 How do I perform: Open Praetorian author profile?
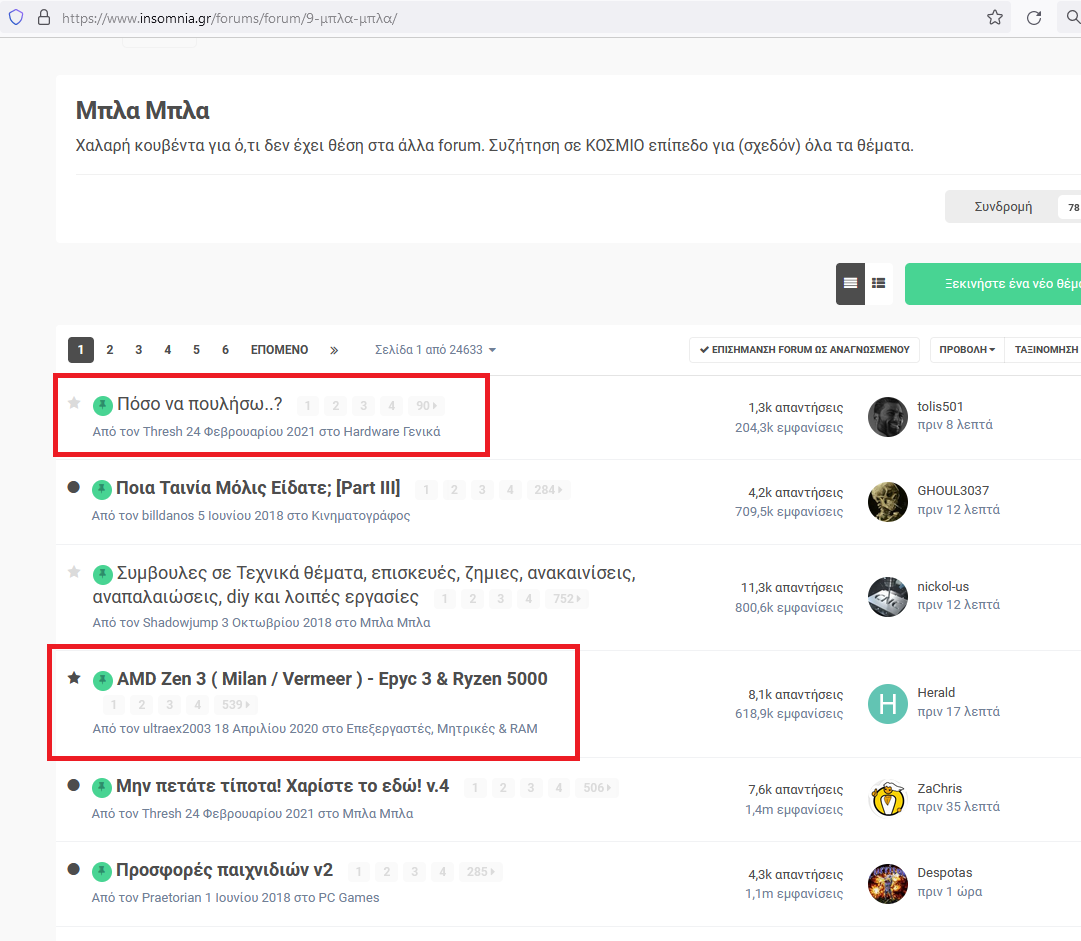[x=171, y=898]
